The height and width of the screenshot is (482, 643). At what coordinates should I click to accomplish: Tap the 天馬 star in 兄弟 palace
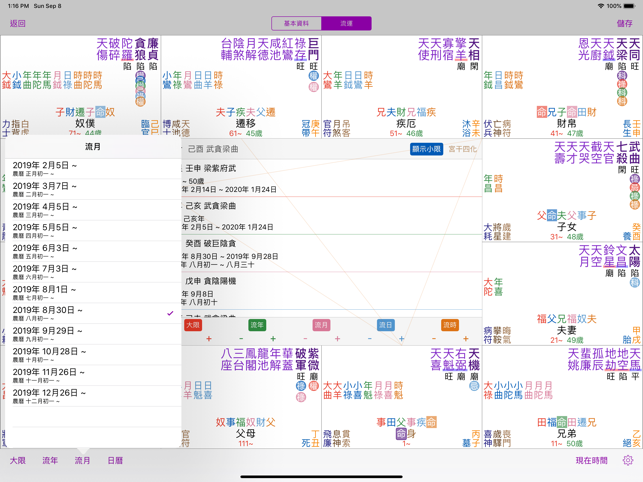click(635, 359)
